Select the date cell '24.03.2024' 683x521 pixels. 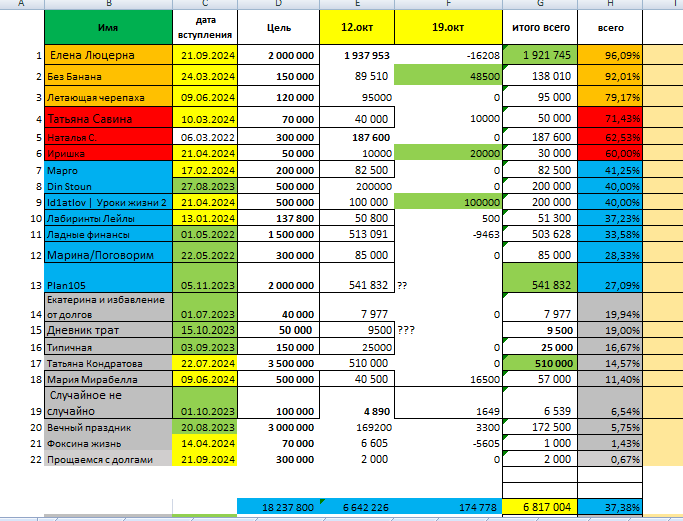click(205, 75)
